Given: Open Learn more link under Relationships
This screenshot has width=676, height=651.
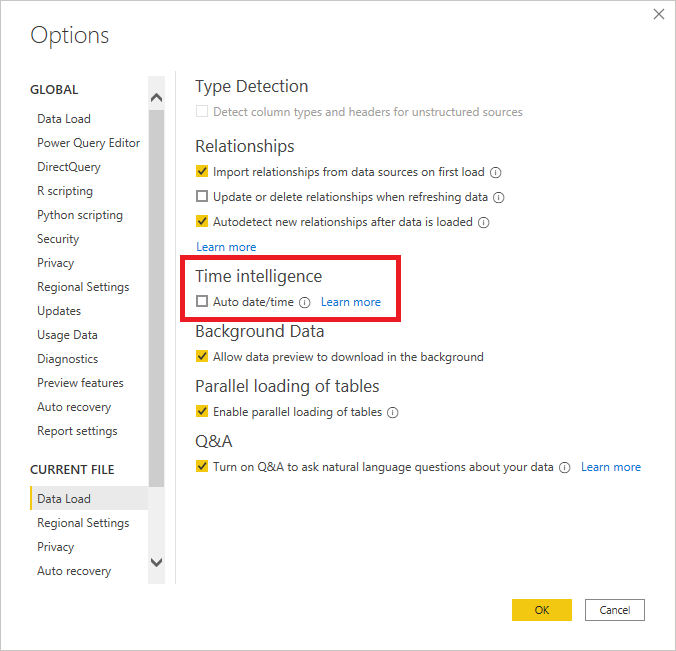Looking at the screenshot, I should 226,247.
